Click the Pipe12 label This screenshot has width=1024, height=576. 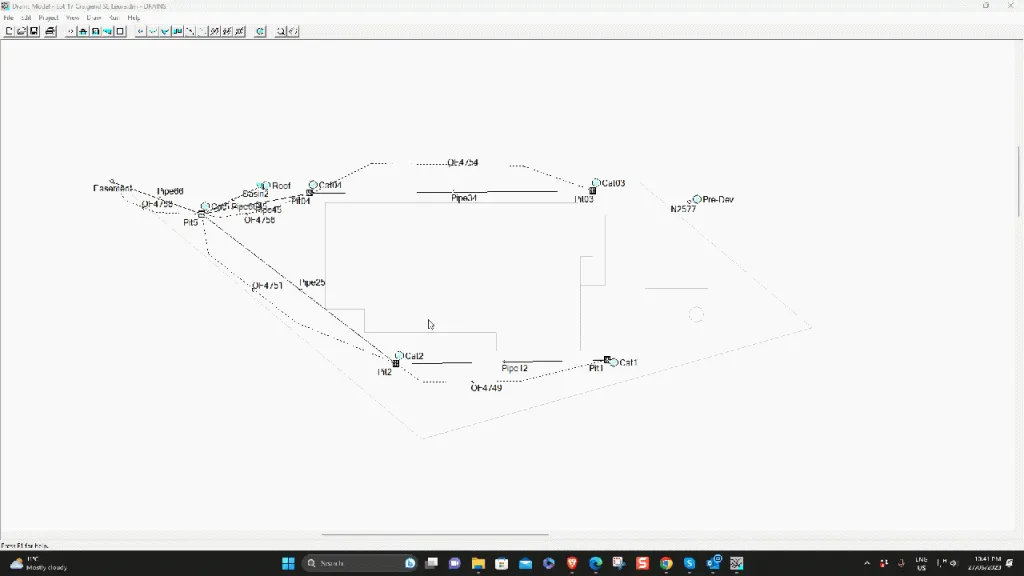click(515, 368)
